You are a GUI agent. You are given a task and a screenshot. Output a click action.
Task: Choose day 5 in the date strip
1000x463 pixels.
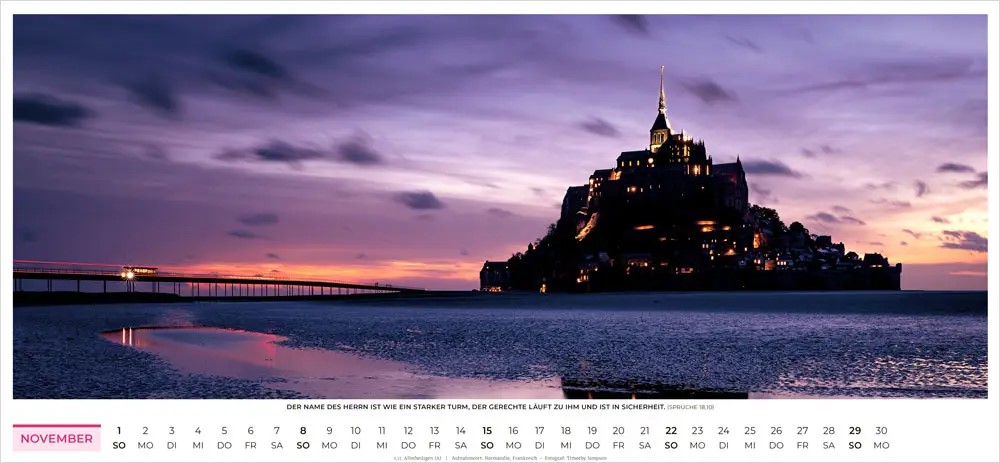(x=224, y=430)
